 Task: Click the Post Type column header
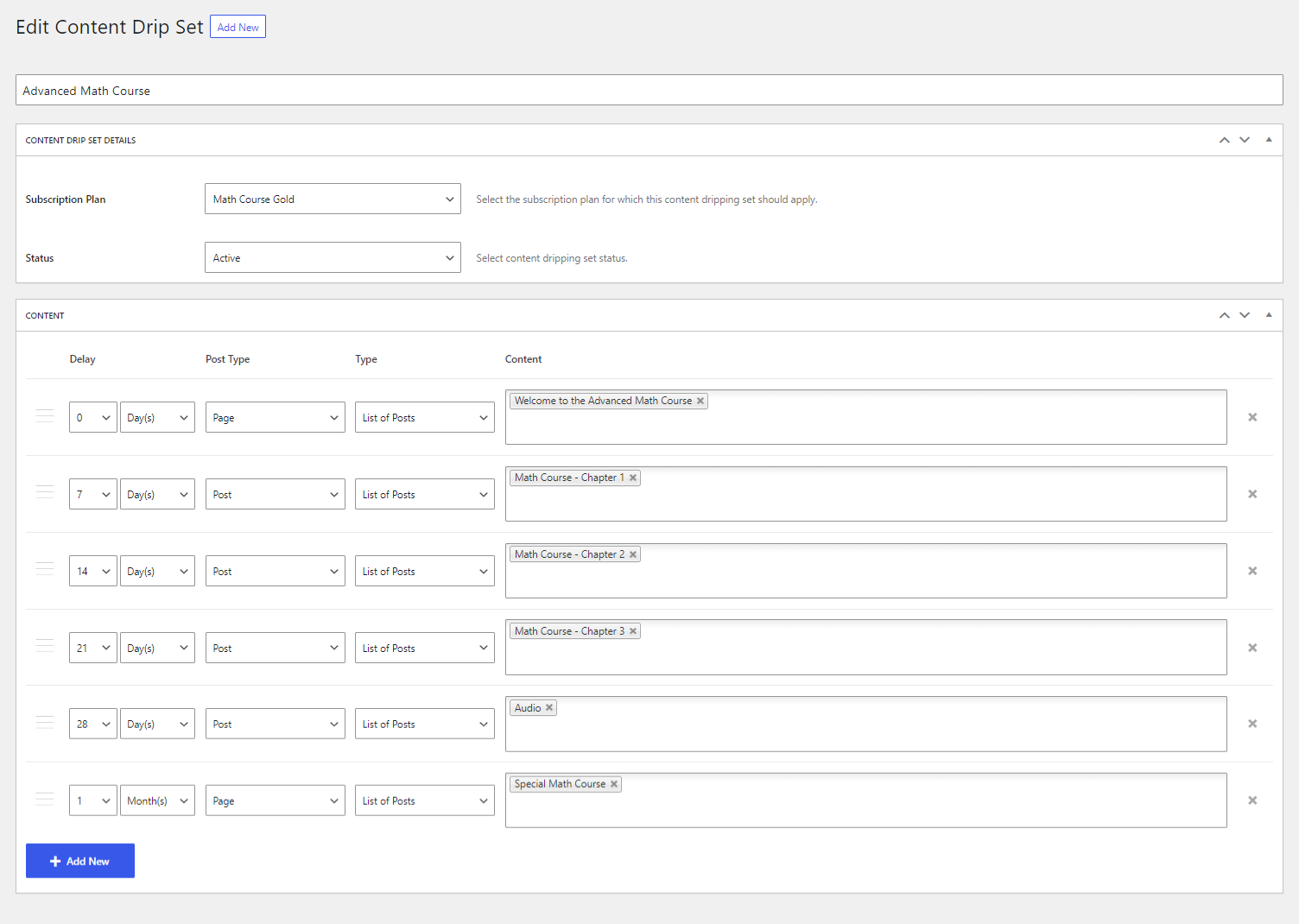pyautogui.click(x=227, y=359)
